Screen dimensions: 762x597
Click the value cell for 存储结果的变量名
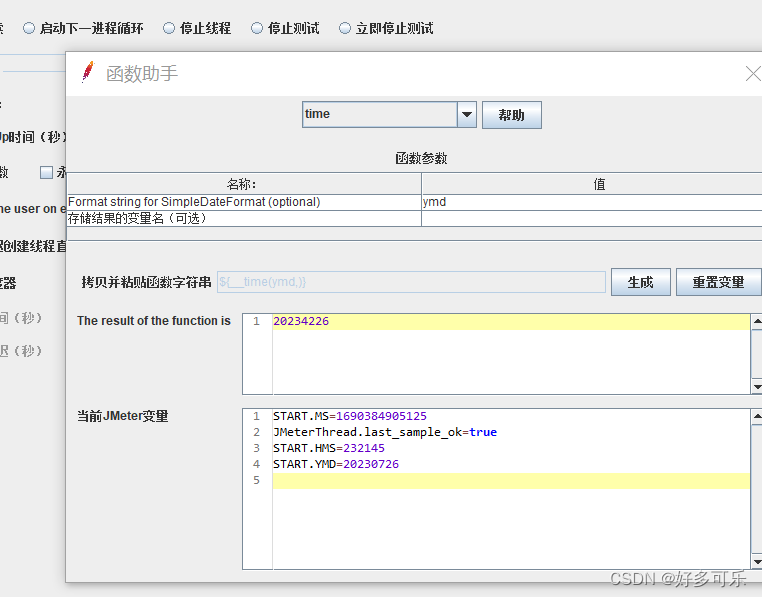591,218
